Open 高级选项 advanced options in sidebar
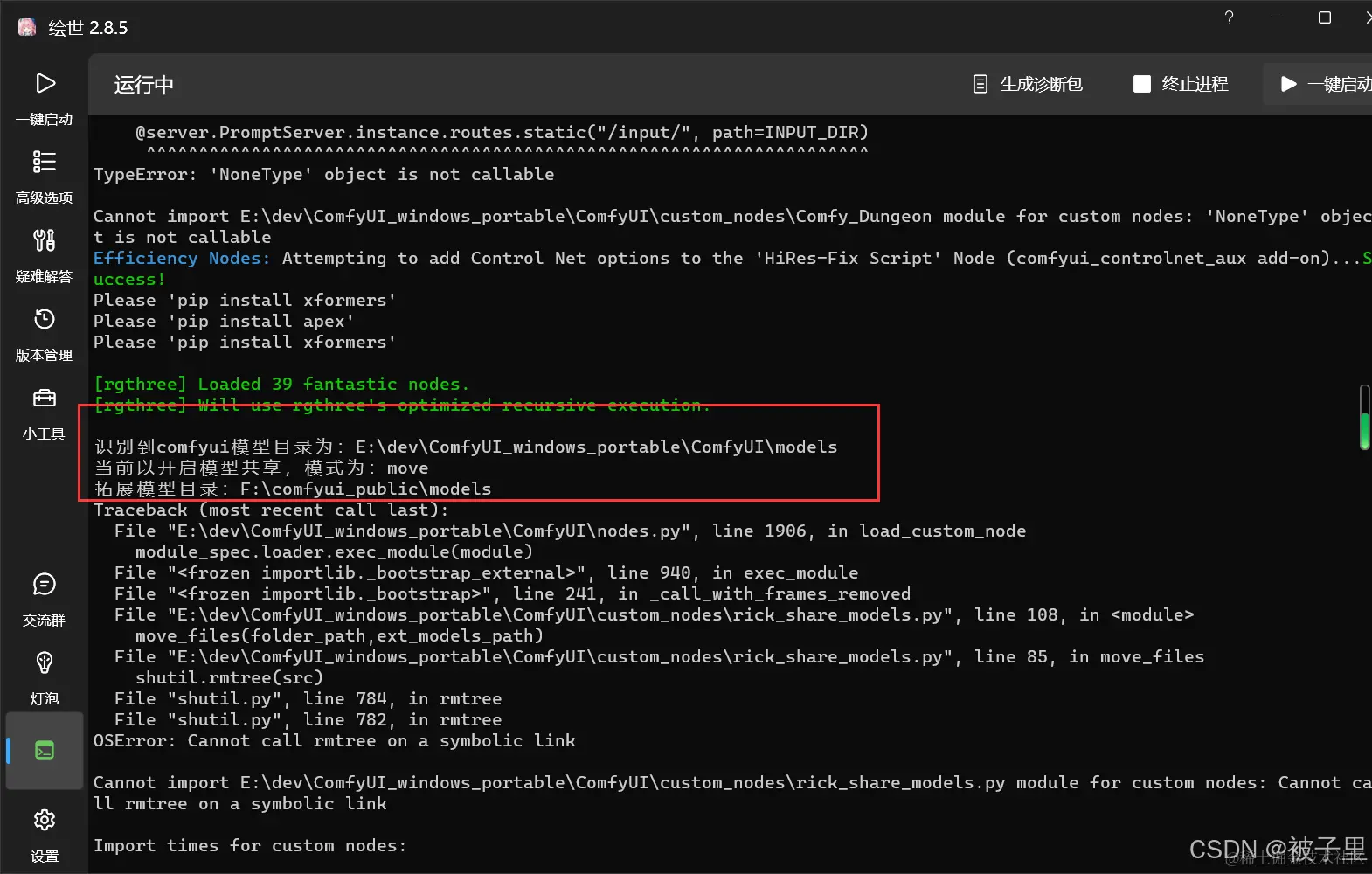Screen dimensions: 1372x874 coord(44,177)
